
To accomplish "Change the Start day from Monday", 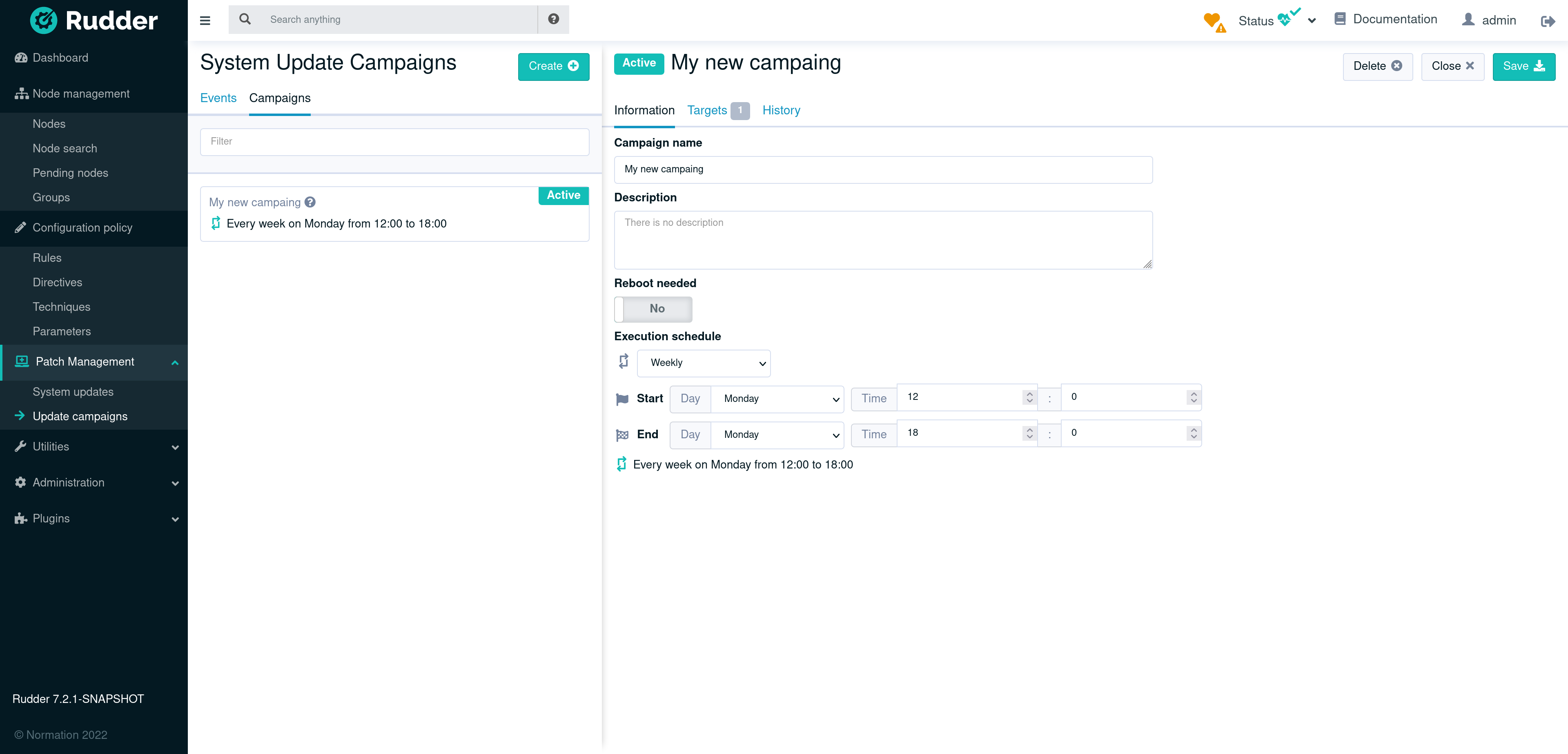I will point(777,399).
